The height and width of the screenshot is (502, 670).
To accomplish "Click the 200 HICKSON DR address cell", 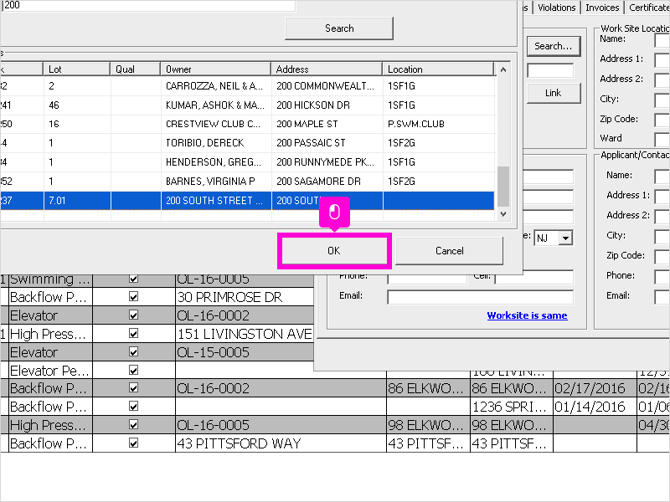I will 327,105.
